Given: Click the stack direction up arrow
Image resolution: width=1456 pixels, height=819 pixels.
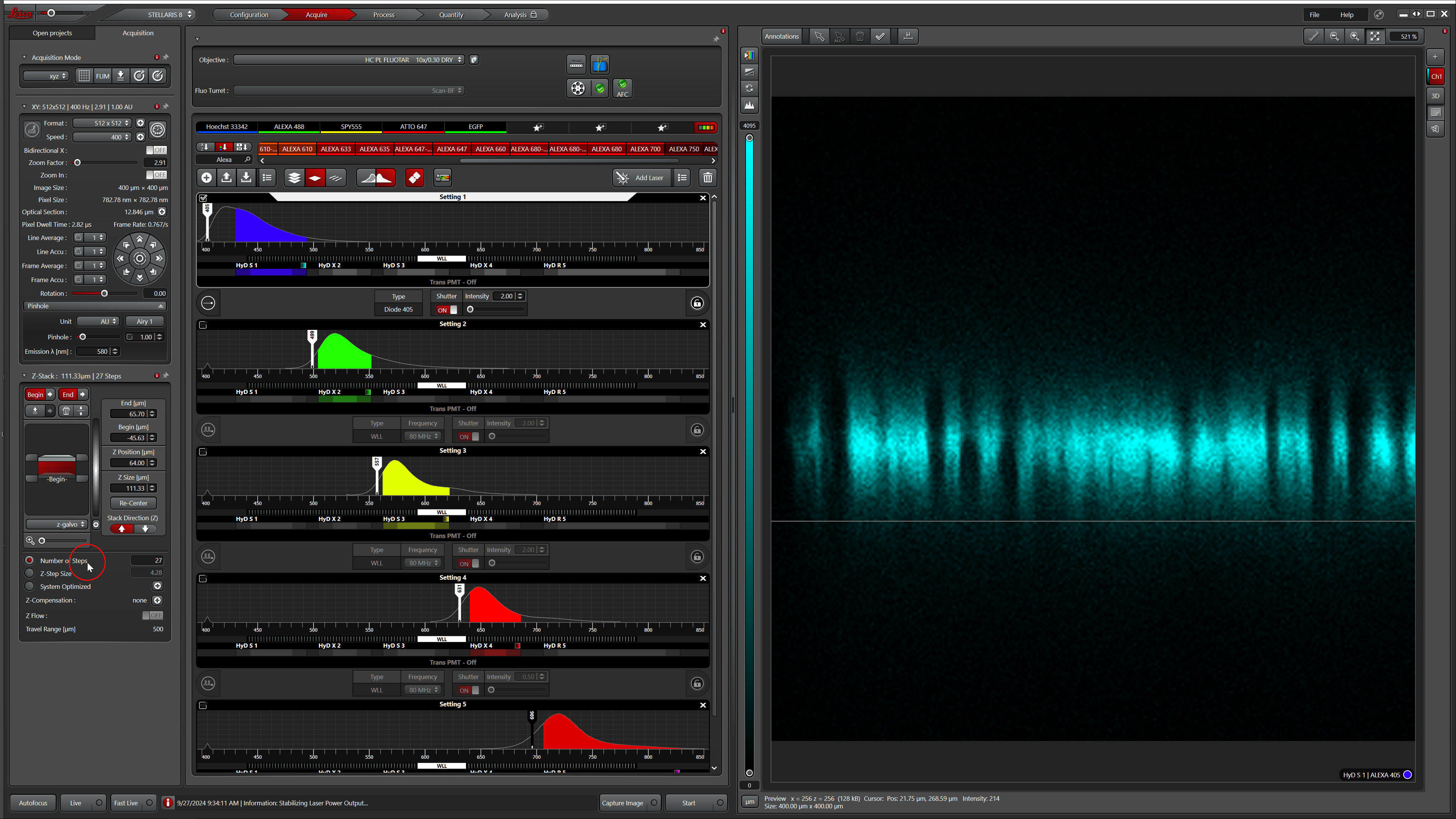Looking at the screenshot, I should pyautogui.click(x=121, y=529).
